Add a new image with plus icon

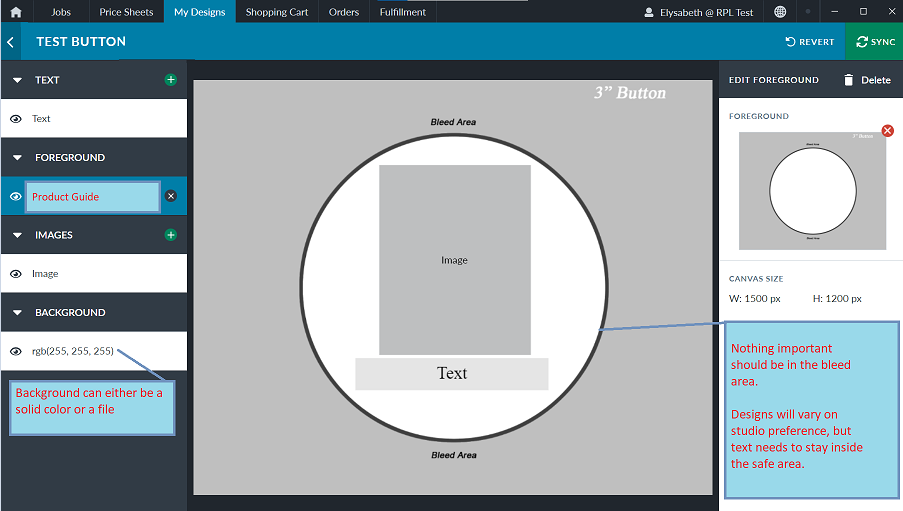[170, 235]
